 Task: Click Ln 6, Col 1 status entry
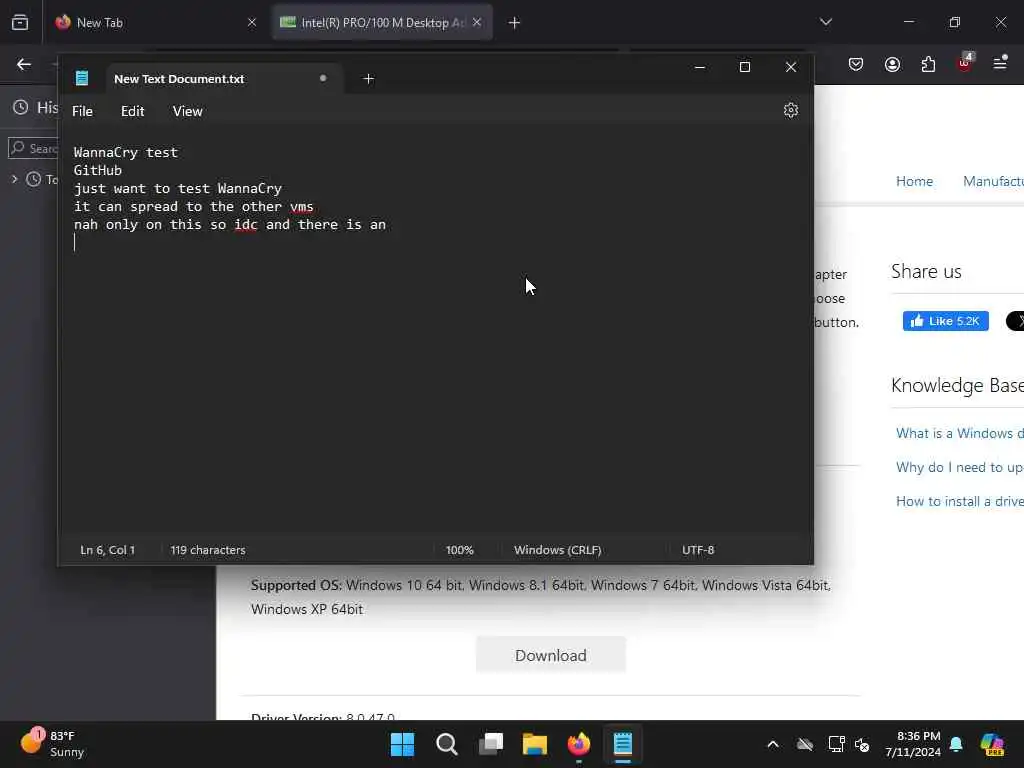tap(108, 550)
